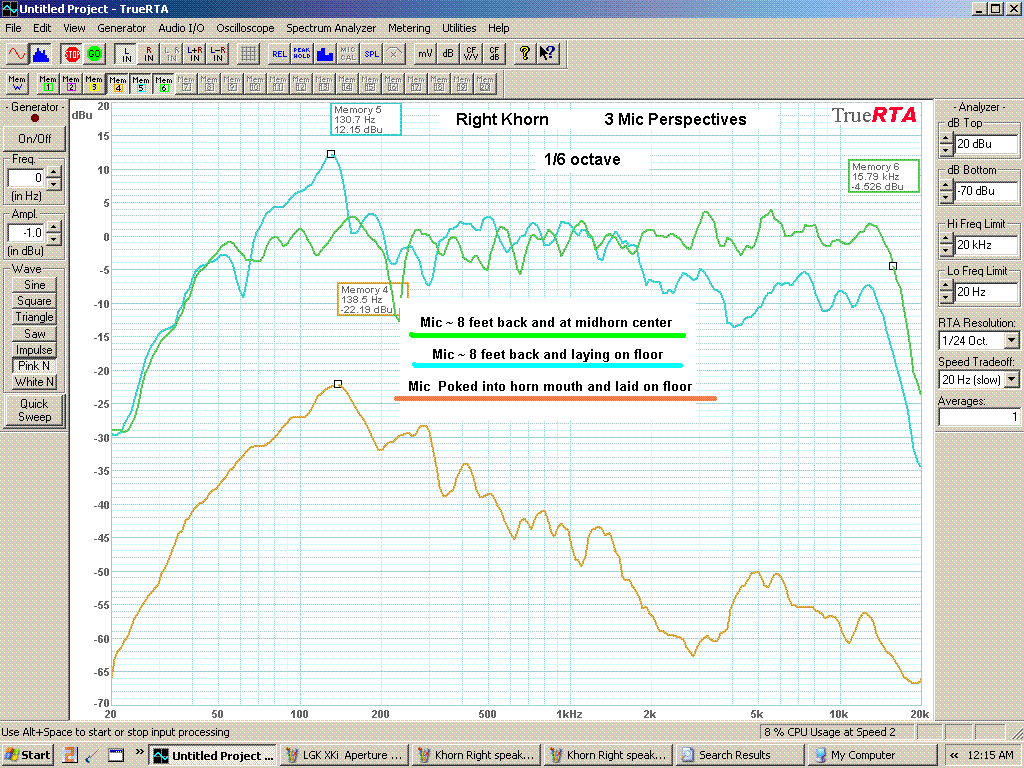
Task: Open the Utilities menu
Action: (x=459, y=28)
